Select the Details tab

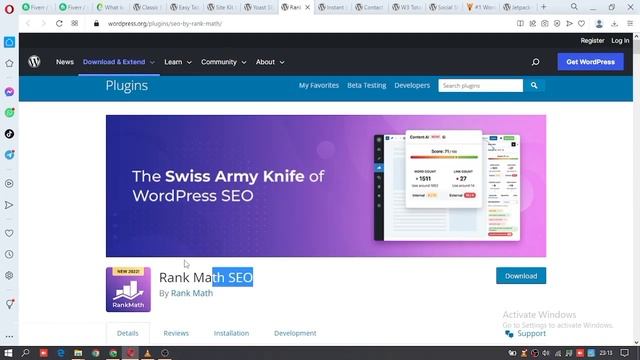pos(128,333)
